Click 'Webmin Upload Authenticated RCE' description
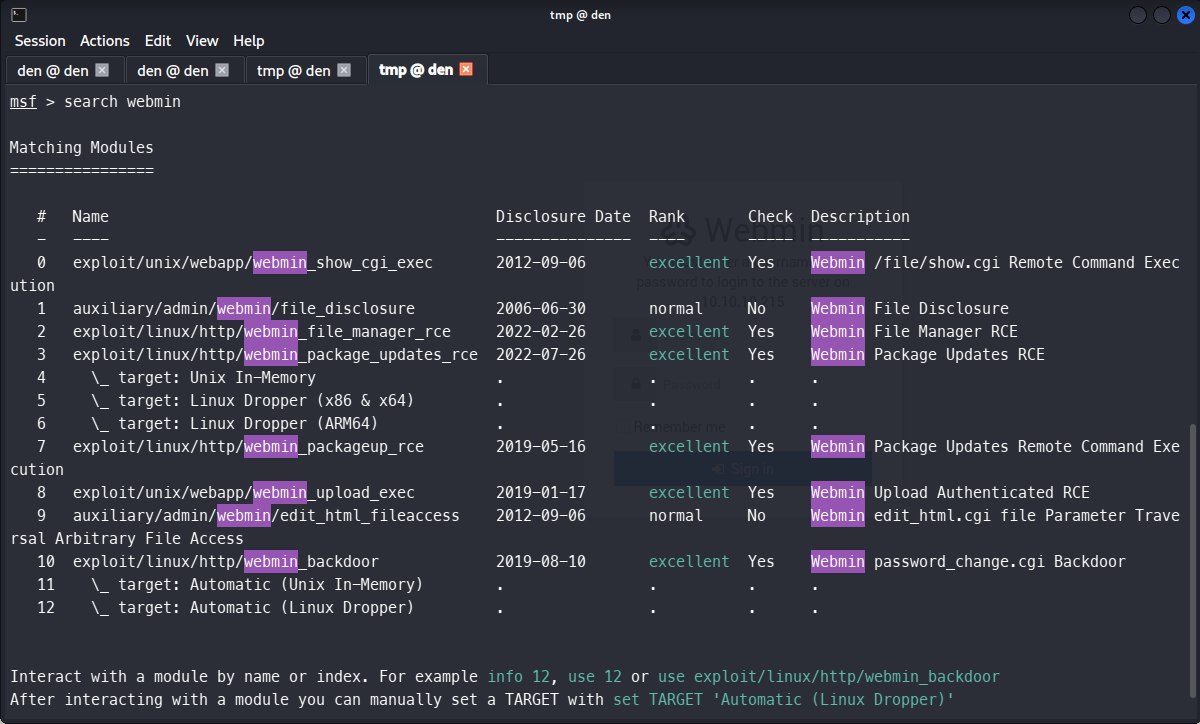 pyautogui.click(x=951, y=493)
